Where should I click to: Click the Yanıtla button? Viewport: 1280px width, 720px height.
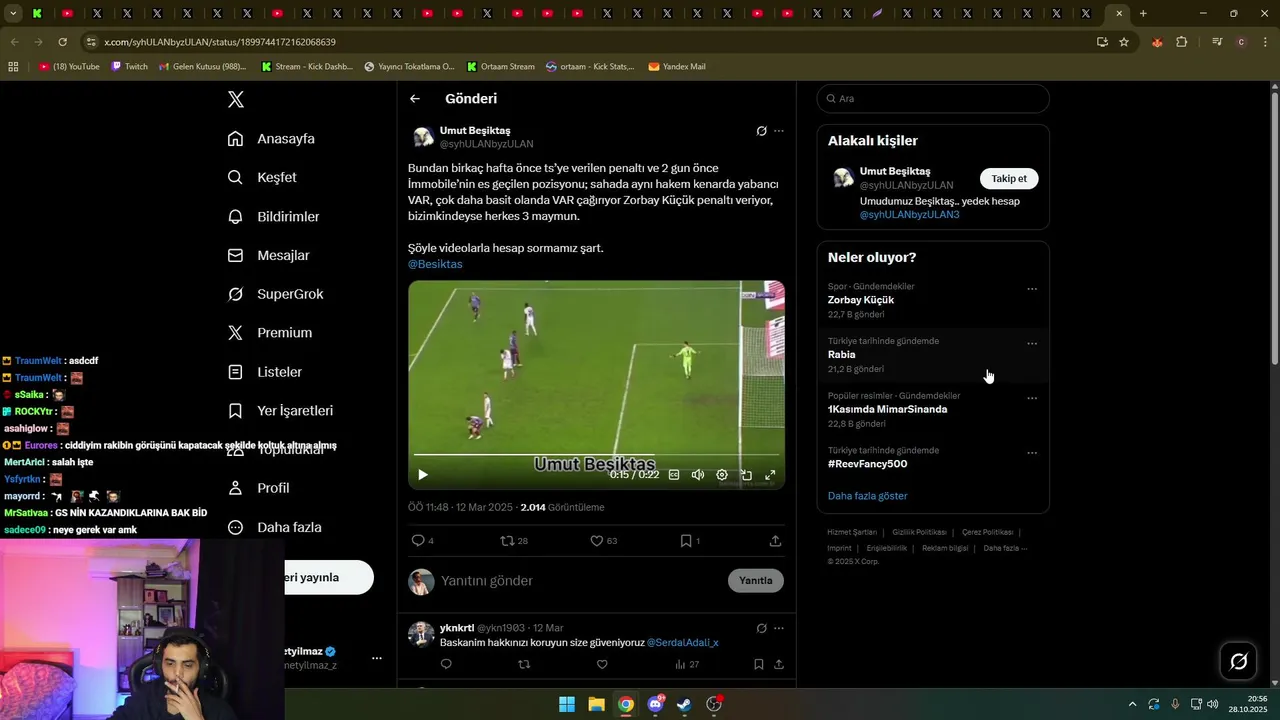pos(756,581)
